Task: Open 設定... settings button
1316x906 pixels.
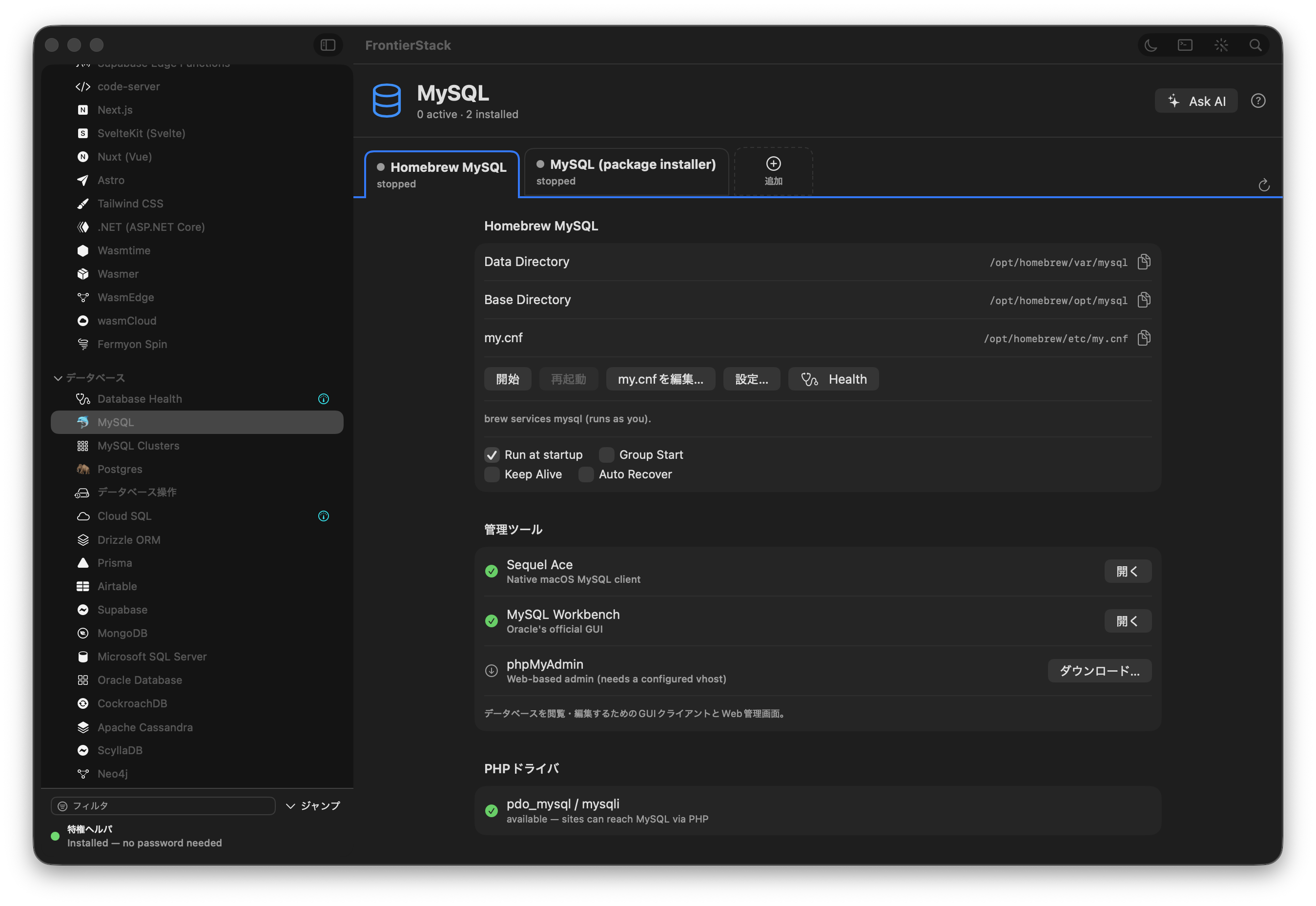Action: [751, 379]
